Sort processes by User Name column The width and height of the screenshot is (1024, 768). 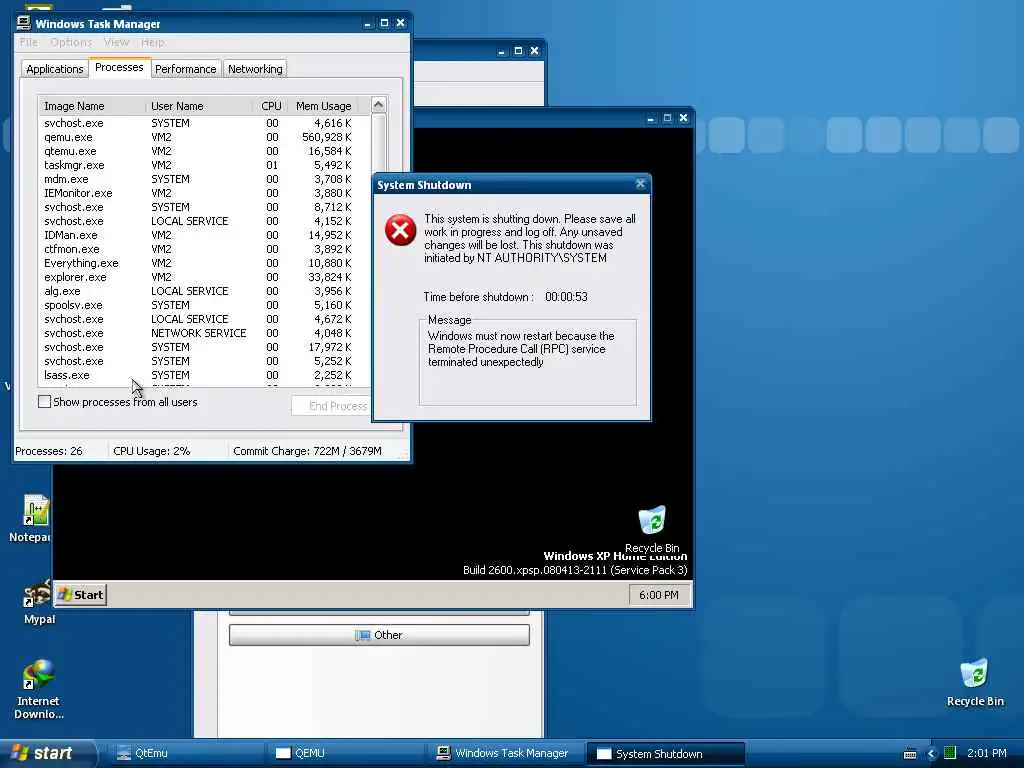[x=199, y=106]
